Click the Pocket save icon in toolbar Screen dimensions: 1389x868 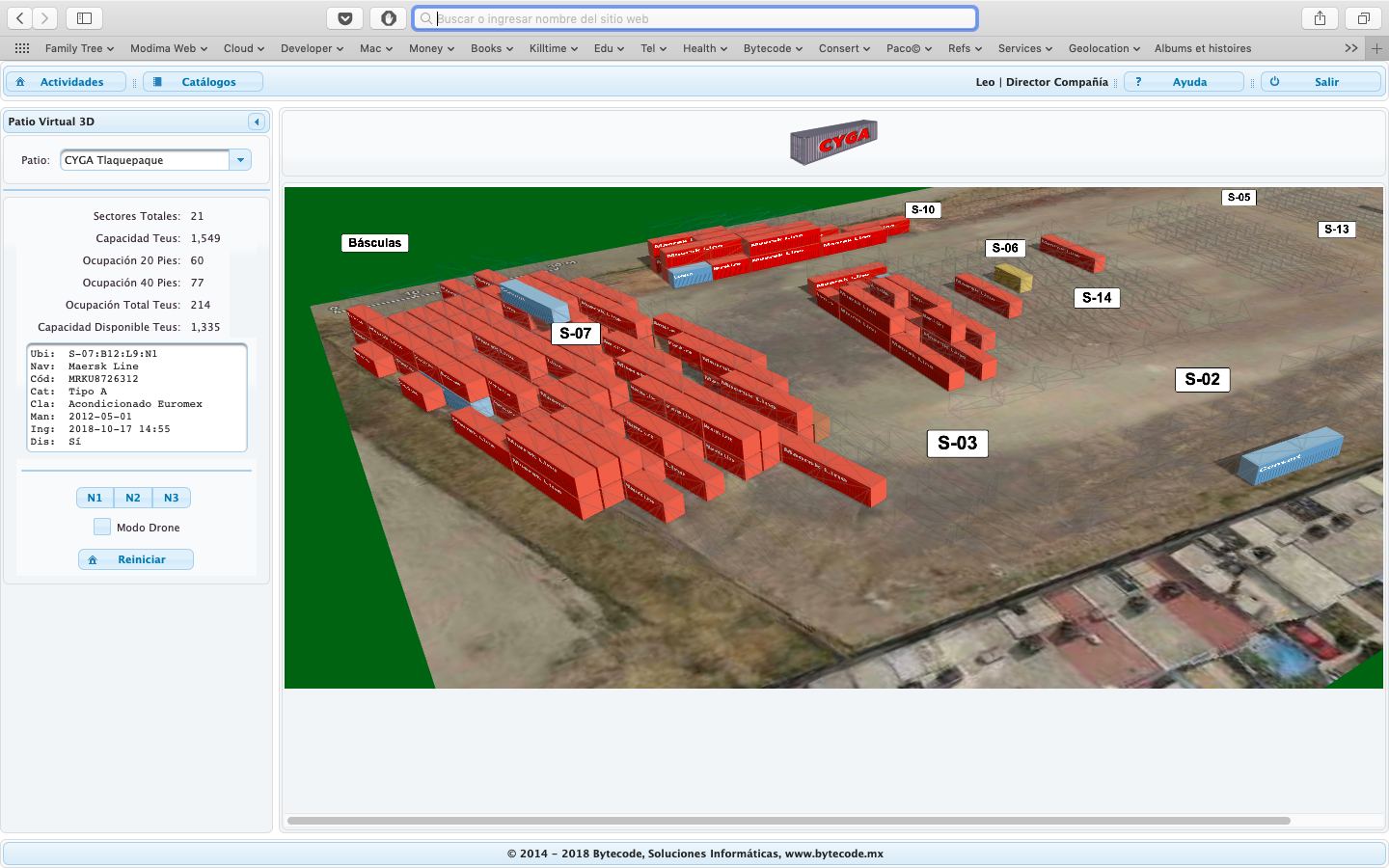coord(344,18)
